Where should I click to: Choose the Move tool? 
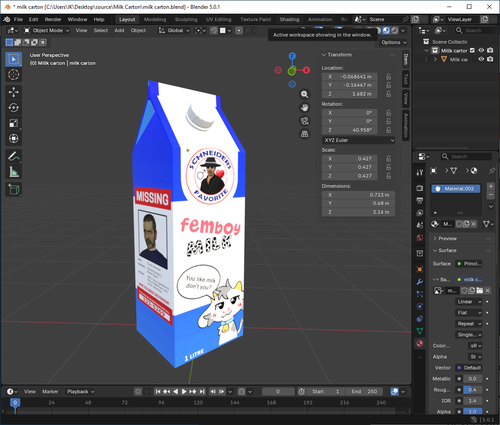[x=14, y=92]
